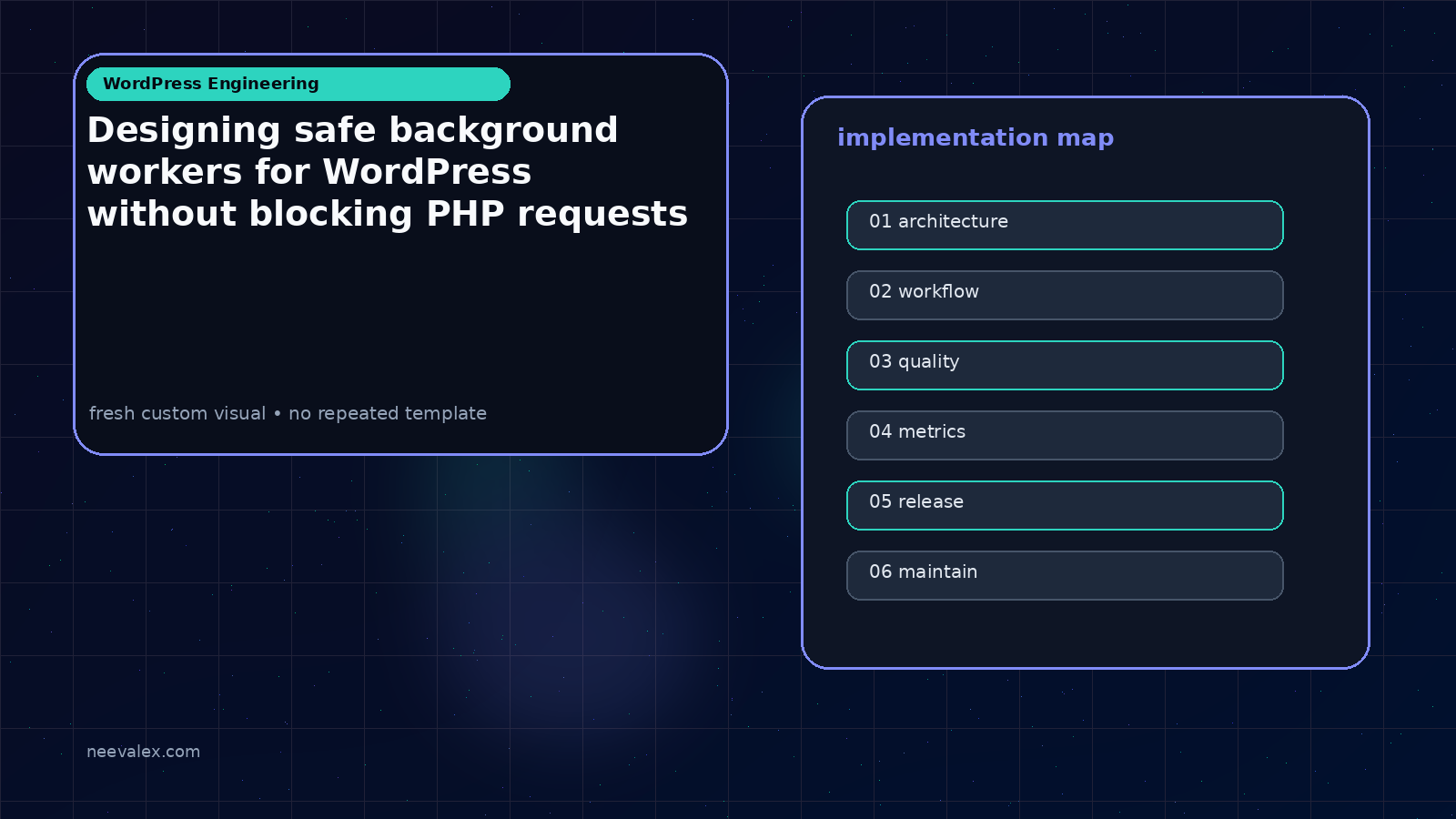Select the 02 workflow item
Image resolution: width=1456 pixels, height=819 pixels.
tap(1065, 295)
